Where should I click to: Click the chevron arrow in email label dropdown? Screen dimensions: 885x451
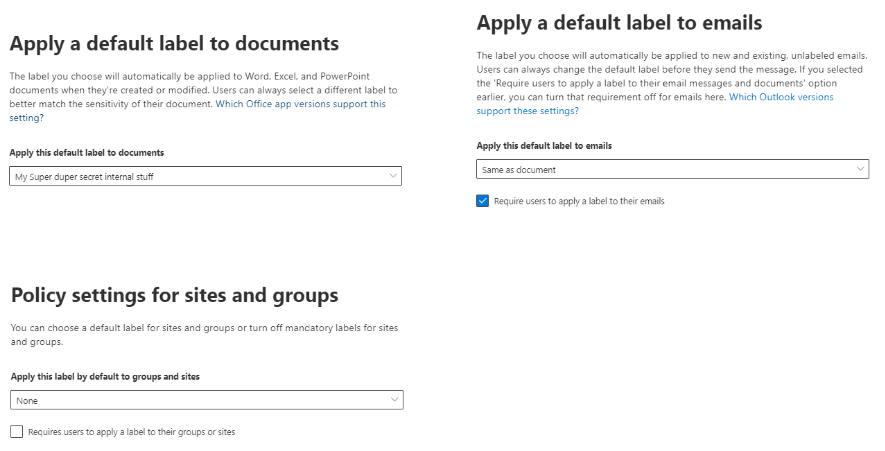(x=861, y=170)
